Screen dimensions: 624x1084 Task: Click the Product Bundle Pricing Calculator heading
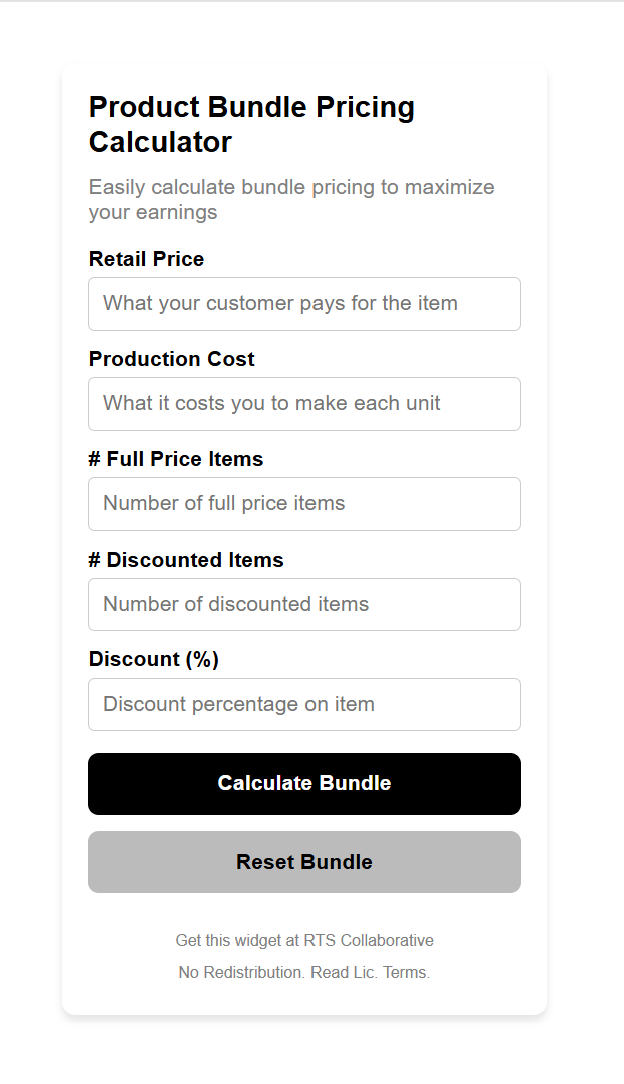[252, 108]
